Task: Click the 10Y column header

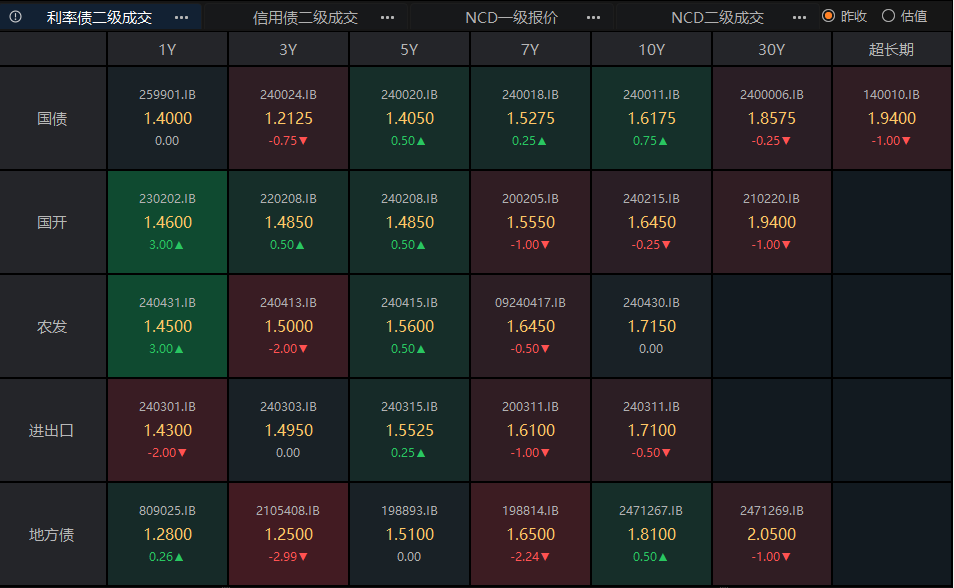Action: [x=651, y=49]
